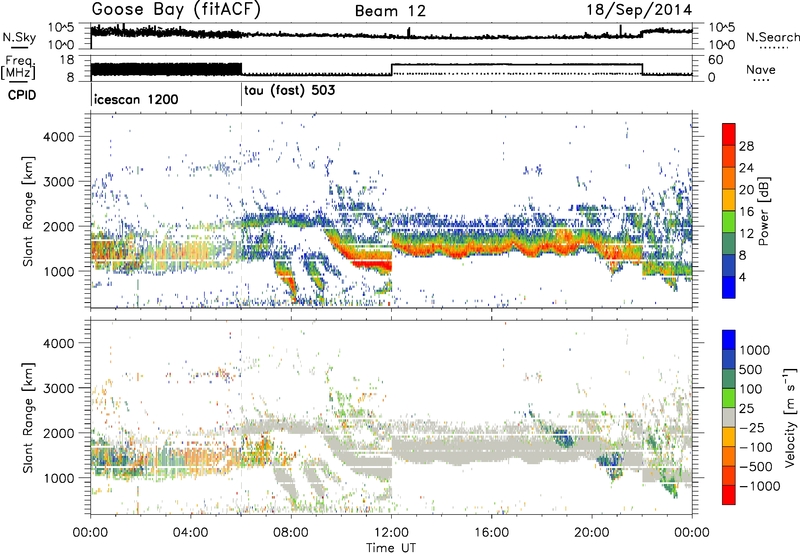Click the CPID change marker near 06:00
The image size is (800, 554).
[x=241, y=94]
